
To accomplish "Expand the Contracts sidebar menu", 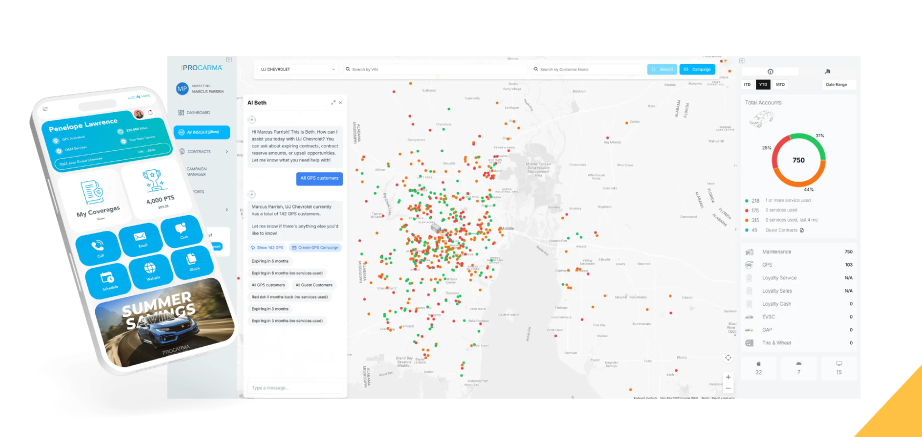I will point(203,151).
